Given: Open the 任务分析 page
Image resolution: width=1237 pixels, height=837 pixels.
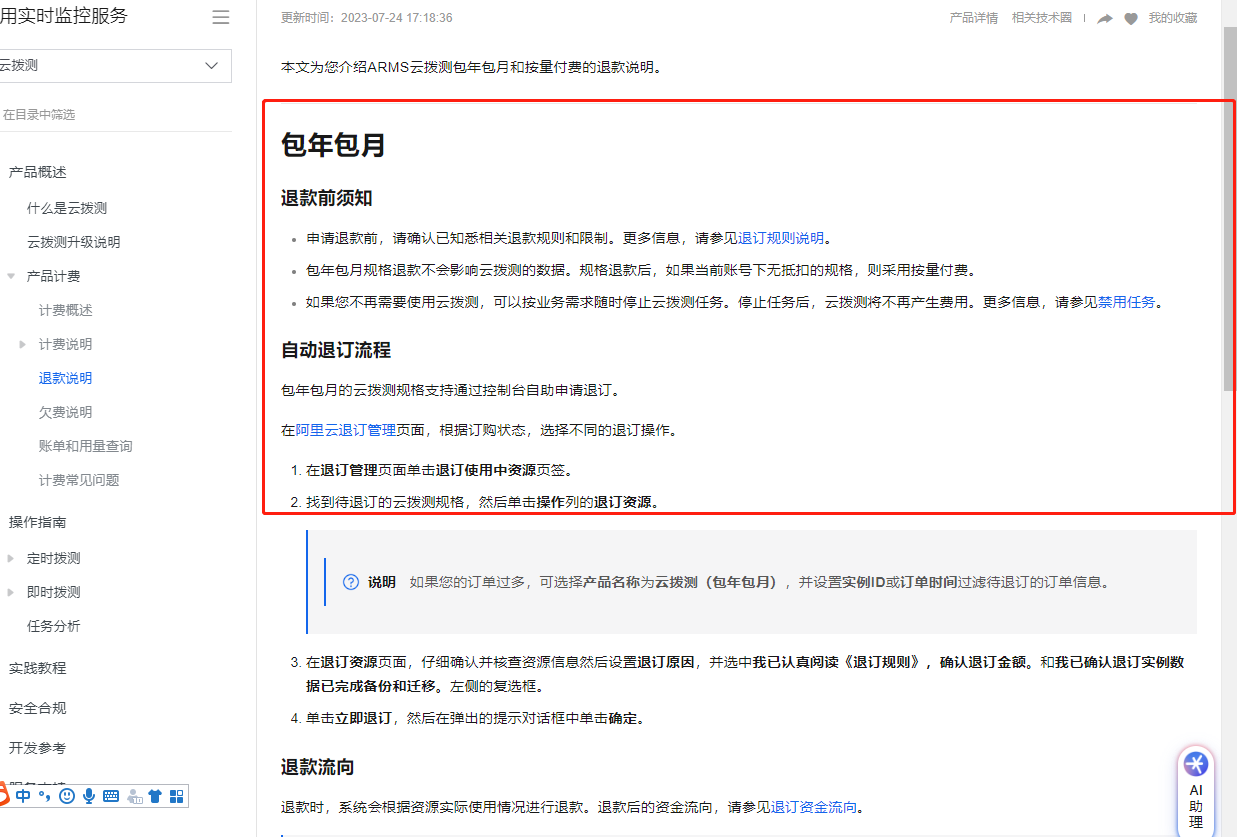Looking at the screenshot, I should point(54,626).
